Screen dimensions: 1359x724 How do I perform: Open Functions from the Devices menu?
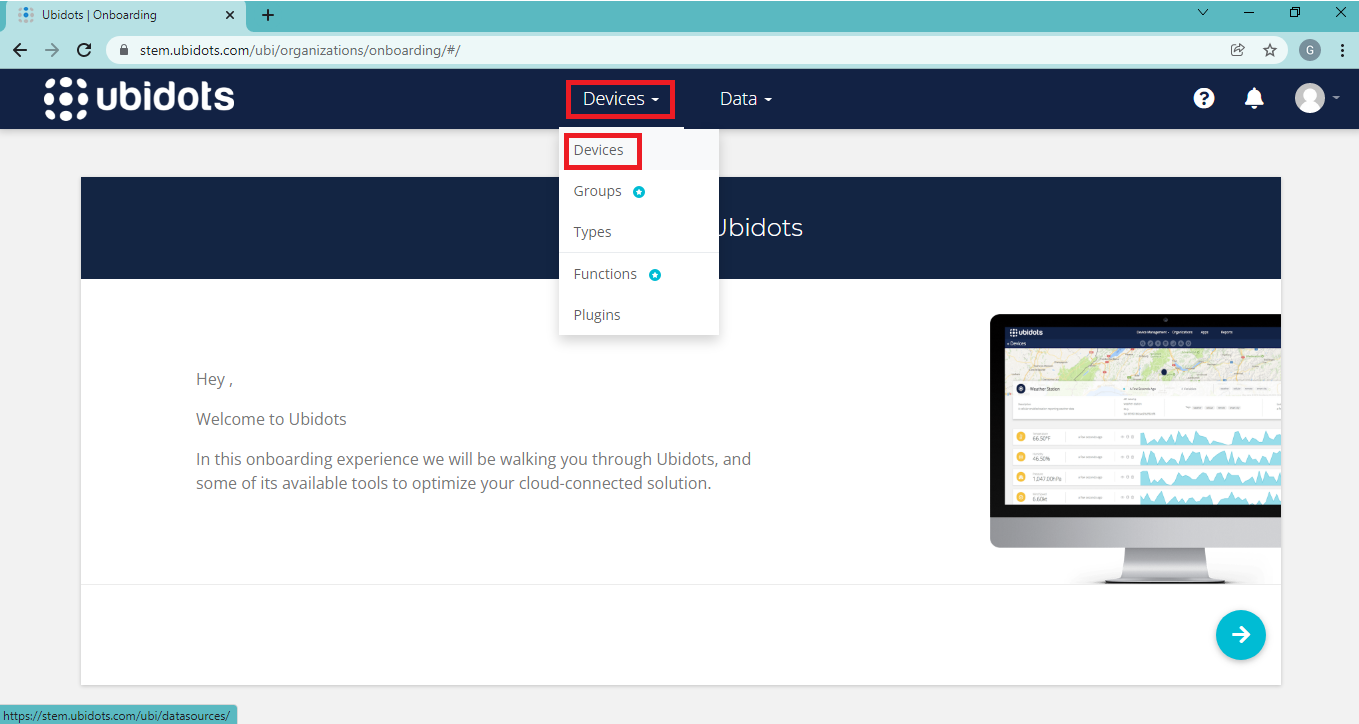(605, 274)
